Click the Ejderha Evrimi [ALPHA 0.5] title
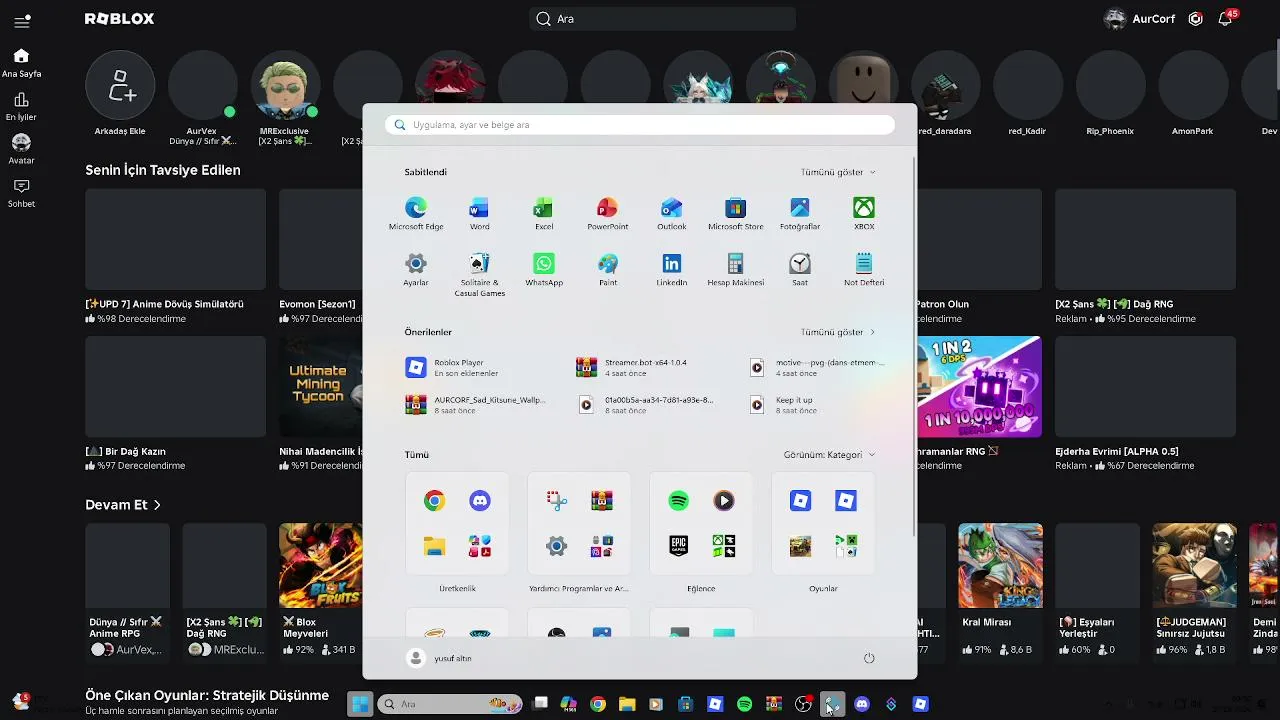1280x720 pixels. (1116, 452)
